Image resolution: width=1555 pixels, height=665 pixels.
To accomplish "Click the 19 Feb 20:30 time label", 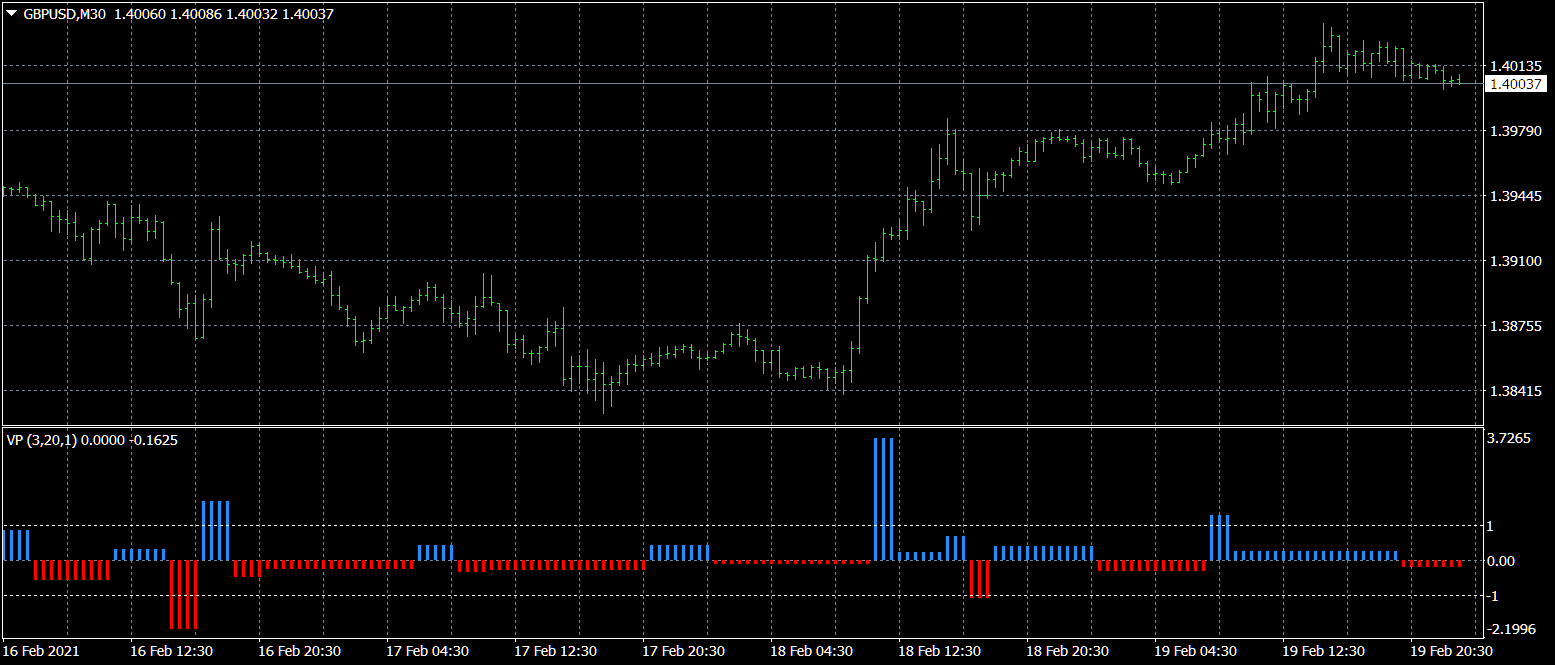I will [x=1451, y=651].
